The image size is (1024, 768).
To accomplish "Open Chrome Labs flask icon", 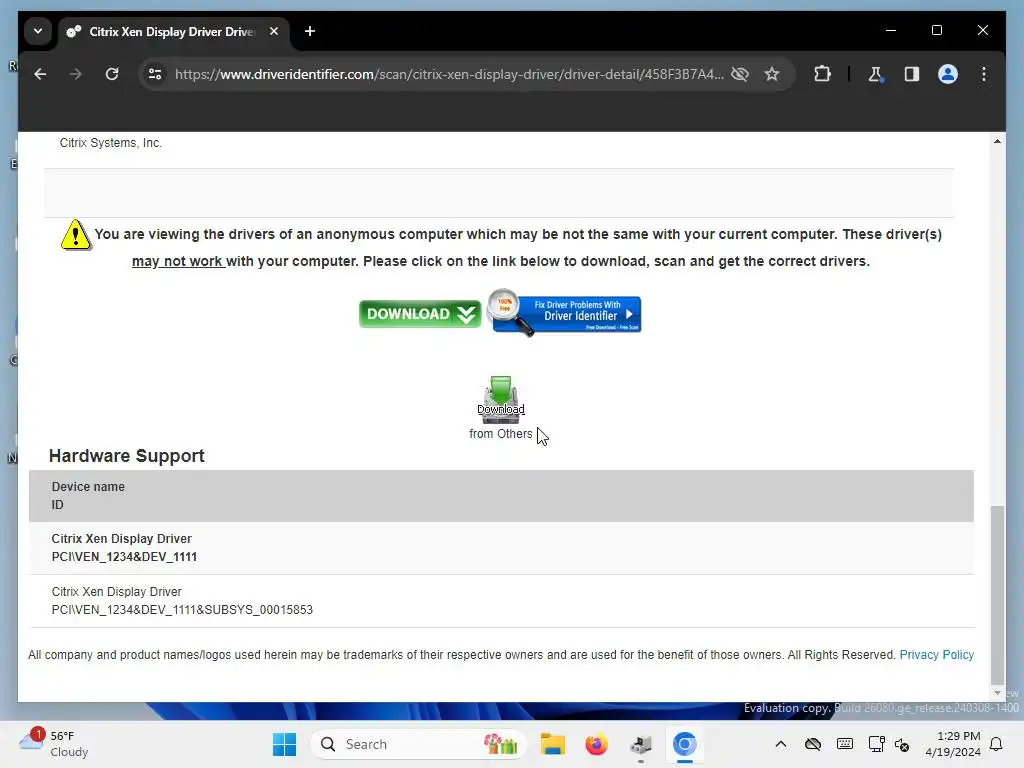I will pos(876,74).
